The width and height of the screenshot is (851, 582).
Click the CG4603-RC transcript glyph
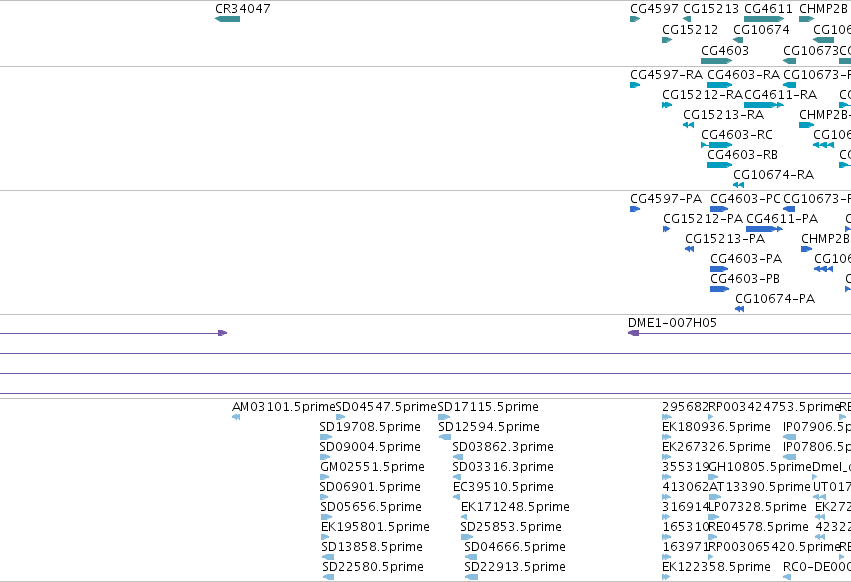pos(717,145)
